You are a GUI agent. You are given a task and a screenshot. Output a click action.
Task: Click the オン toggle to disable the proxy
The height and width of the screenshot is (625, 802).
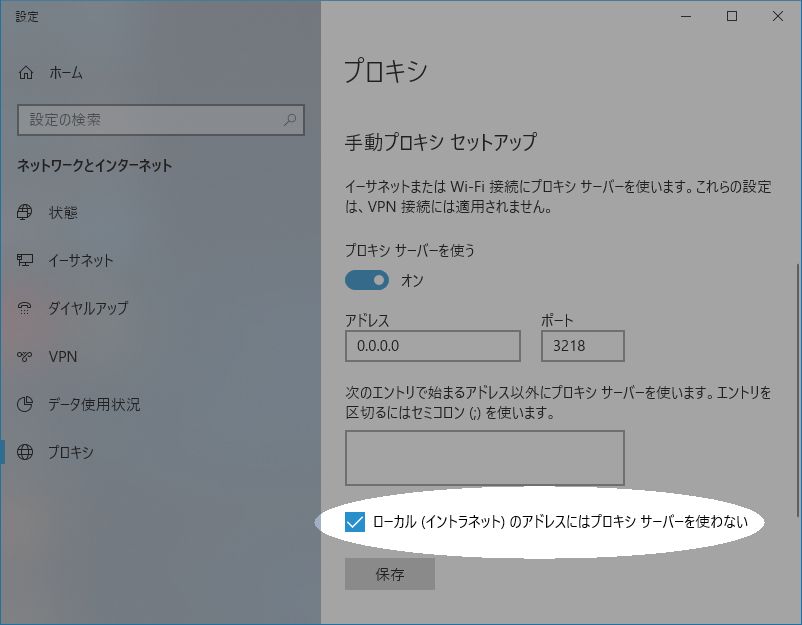(x=367, y=280)
